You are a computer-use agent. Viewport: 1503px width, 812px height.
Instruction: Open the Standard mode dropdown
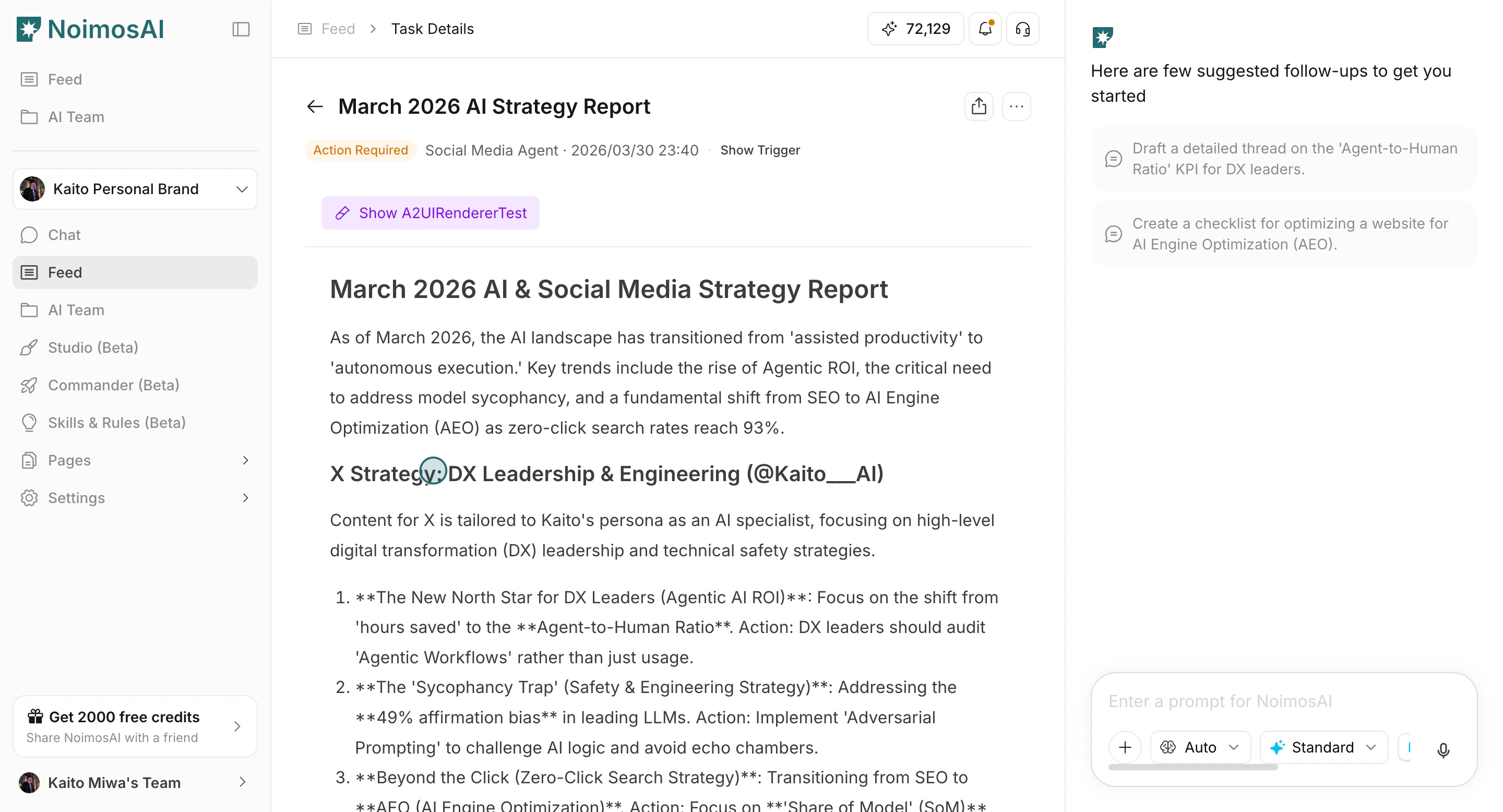(1323, 747)
